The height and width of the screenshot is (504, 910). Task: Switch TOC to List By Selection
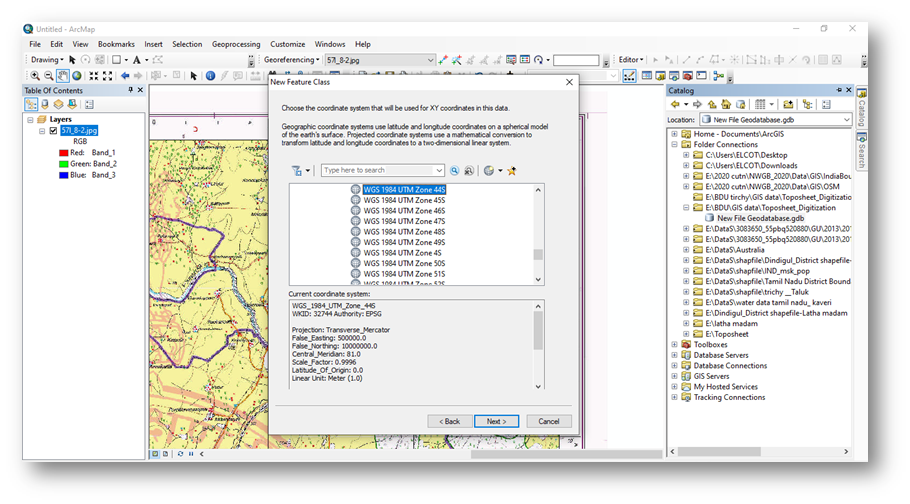point(72,105)
